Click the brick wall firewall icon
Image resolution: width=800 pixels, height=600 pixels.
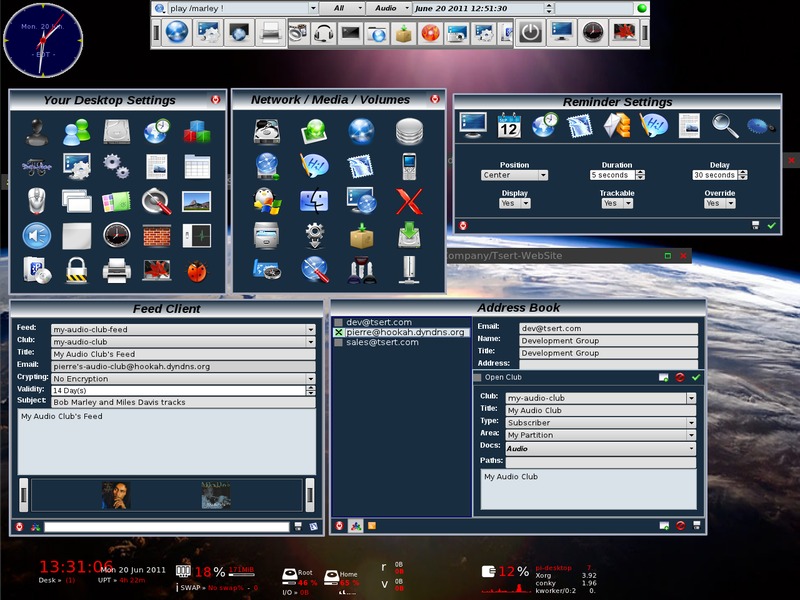[x=155, y=235]
